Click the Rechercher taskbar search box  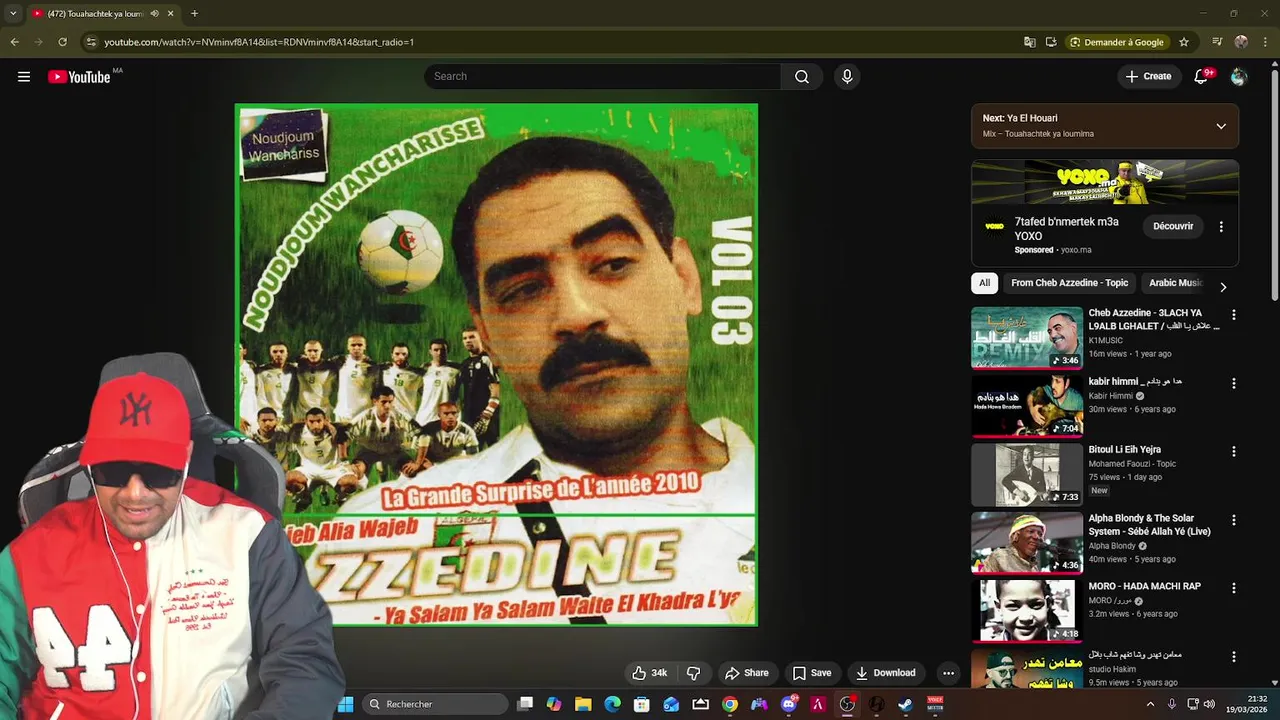(435, 704)
